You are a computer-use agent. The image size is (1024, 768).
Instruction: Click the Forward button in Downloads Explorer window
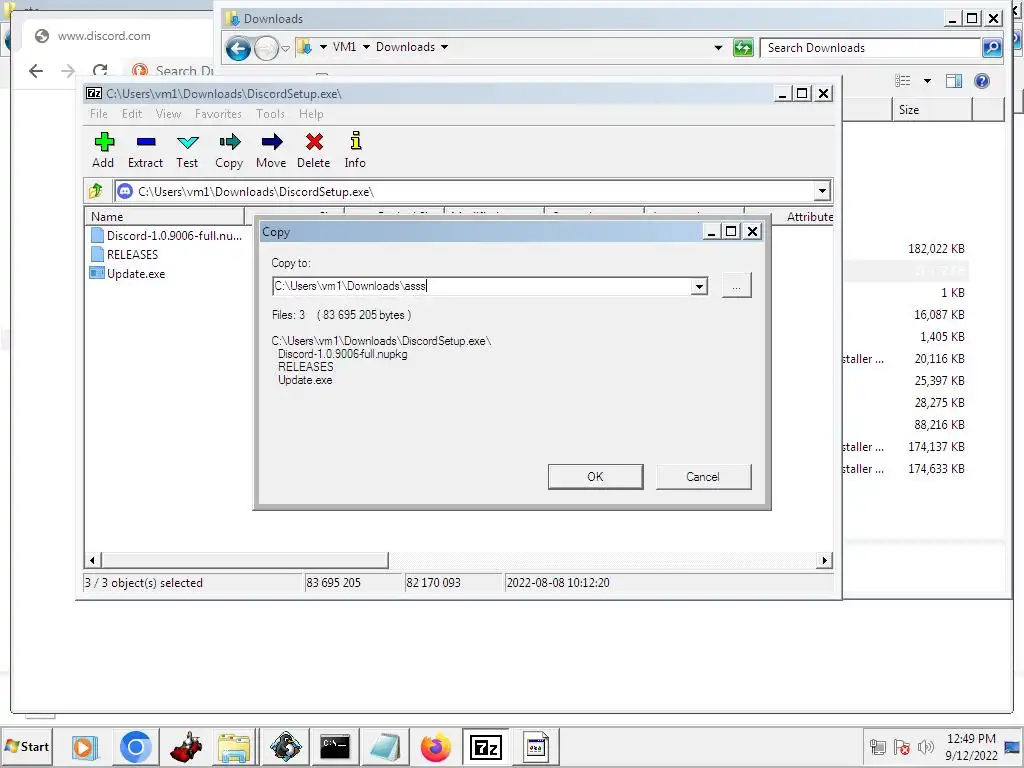point(266,48)
